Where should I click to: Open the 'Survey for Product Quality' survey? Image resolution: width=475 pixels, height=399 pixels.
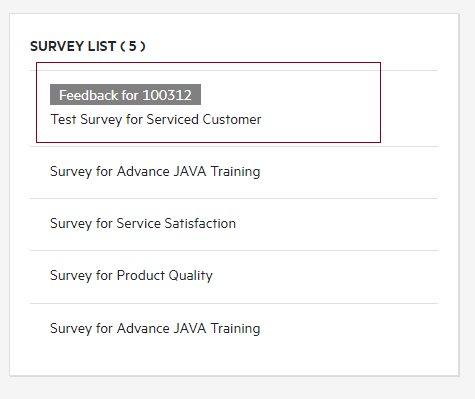point(131,276)
